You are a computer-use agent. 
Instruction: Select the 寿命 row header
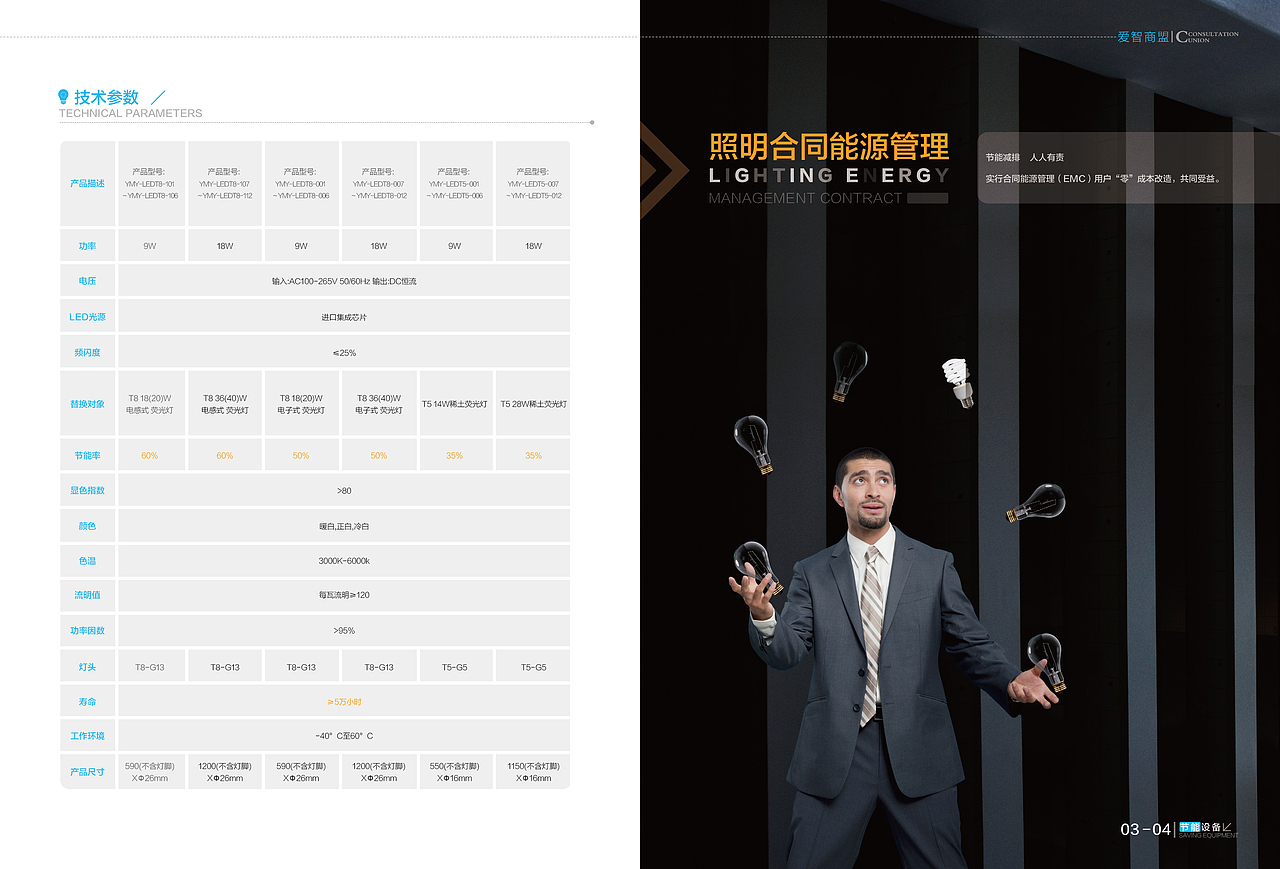click(x=87, y=702)
